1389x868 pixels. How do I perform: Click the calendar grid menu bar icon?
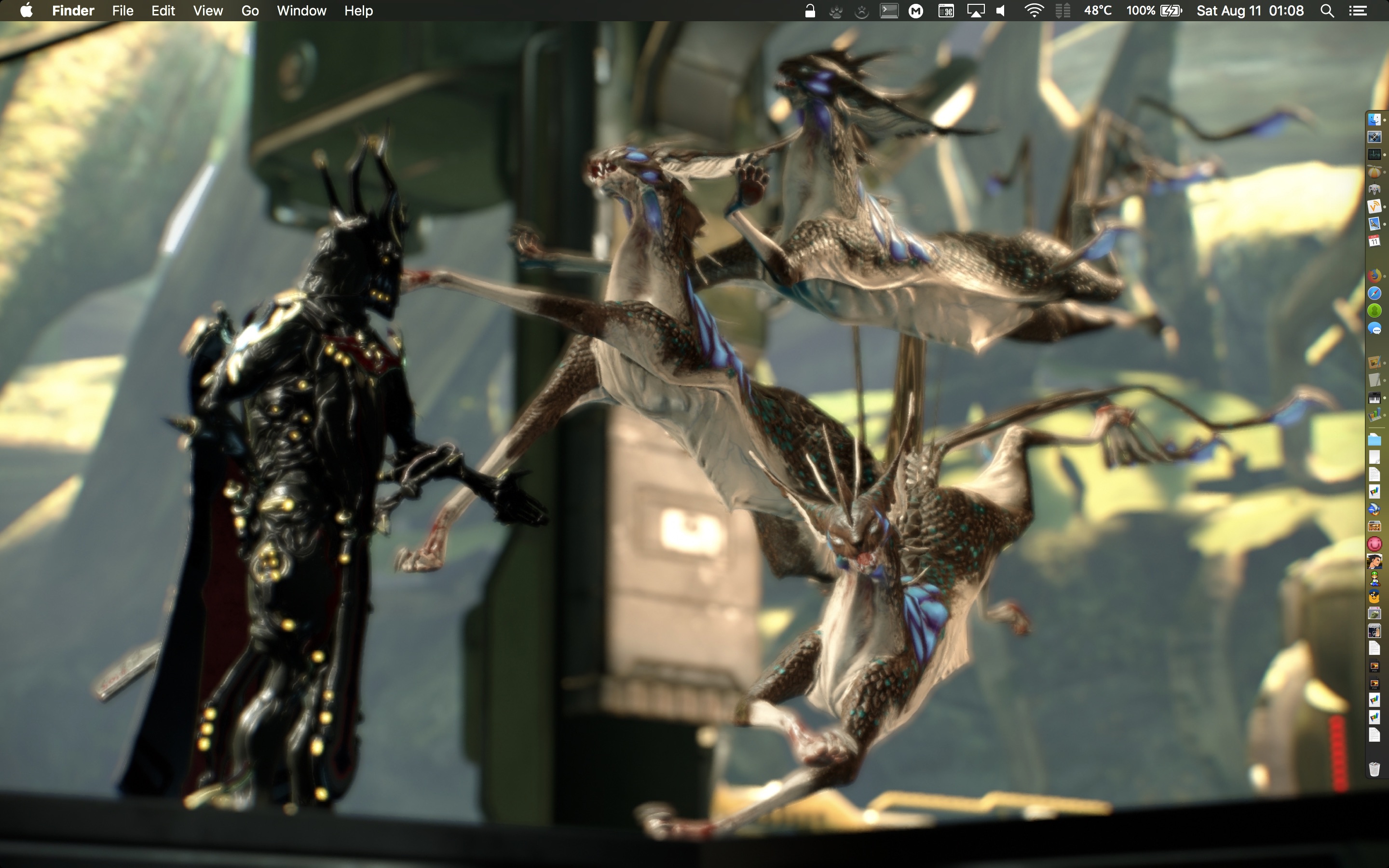click(946, 10)
